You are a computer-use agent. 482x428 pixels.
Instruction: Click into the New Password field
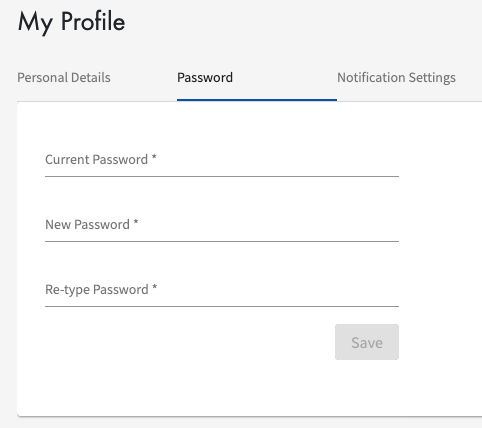(222, 225)
